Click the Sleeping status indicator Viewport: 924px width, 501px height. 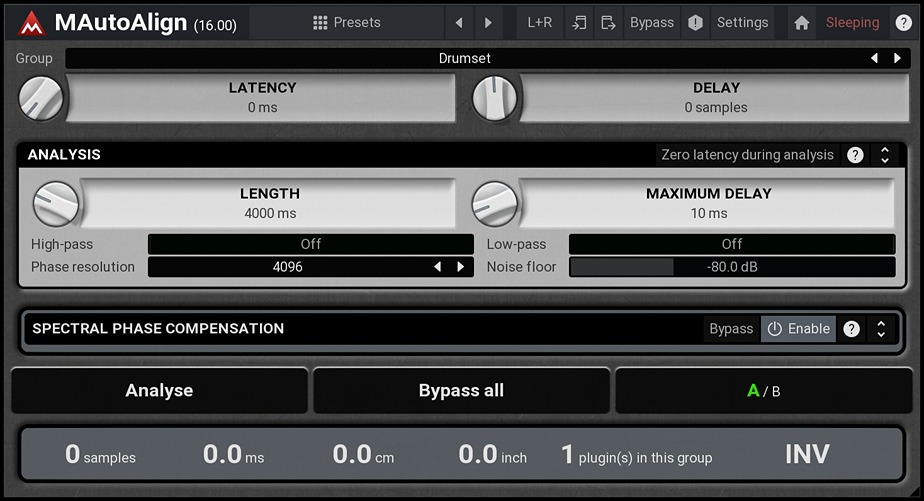point(852,22)
